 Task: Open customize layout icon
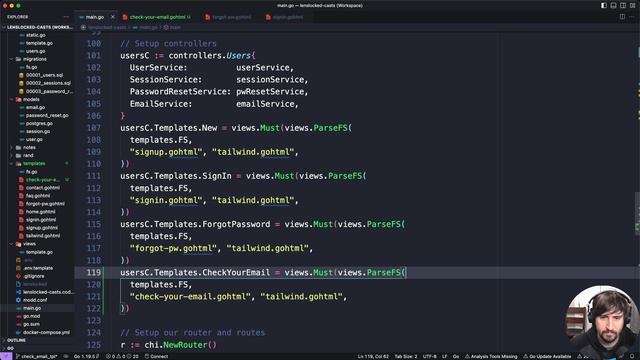coord(632,5)
